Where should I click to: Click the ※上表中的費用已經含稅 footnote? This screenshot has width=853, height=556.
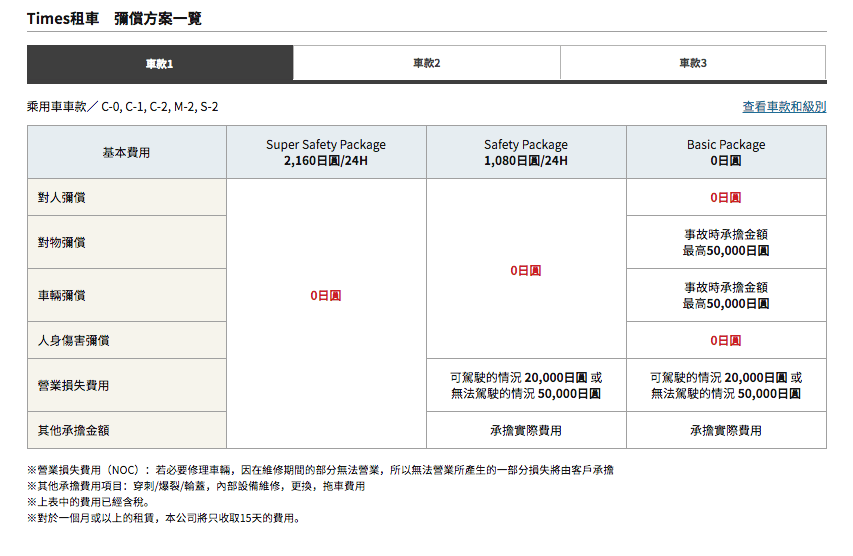pos(88,502)
